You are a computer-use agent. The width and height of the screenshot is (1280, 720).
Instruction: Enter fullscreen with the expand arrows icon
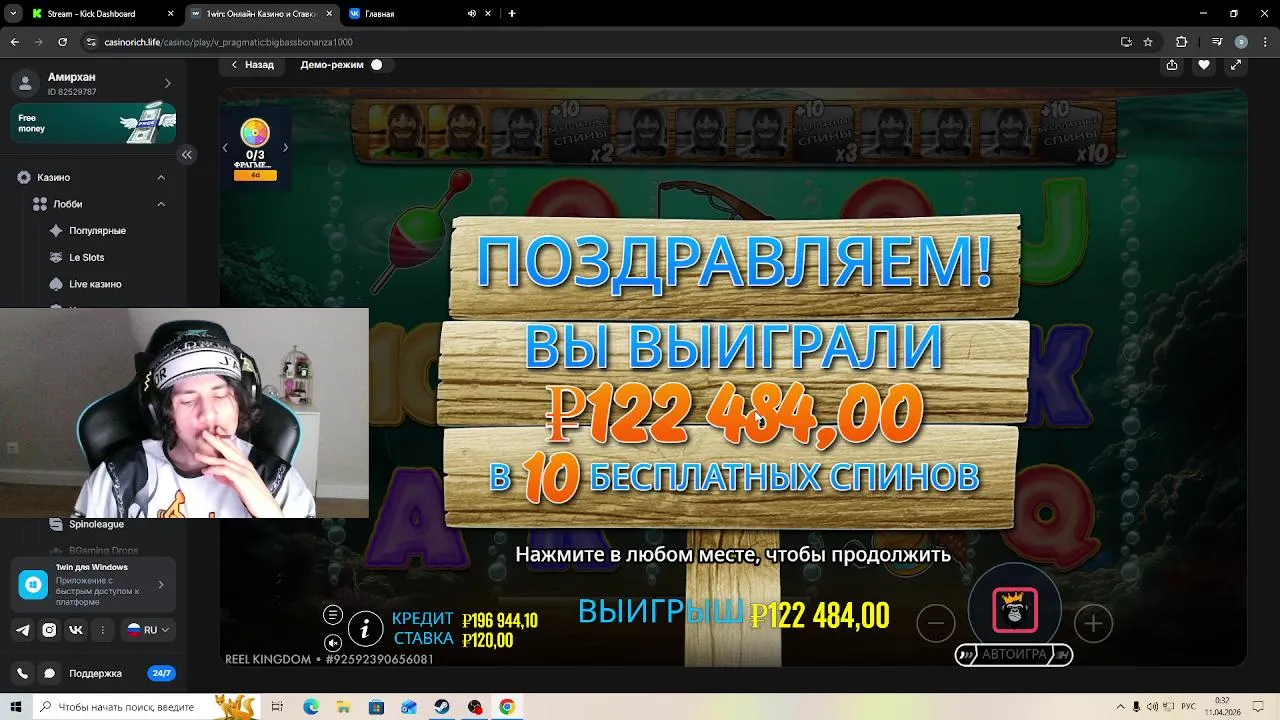pyautogui.click(x=1236, y=65)
